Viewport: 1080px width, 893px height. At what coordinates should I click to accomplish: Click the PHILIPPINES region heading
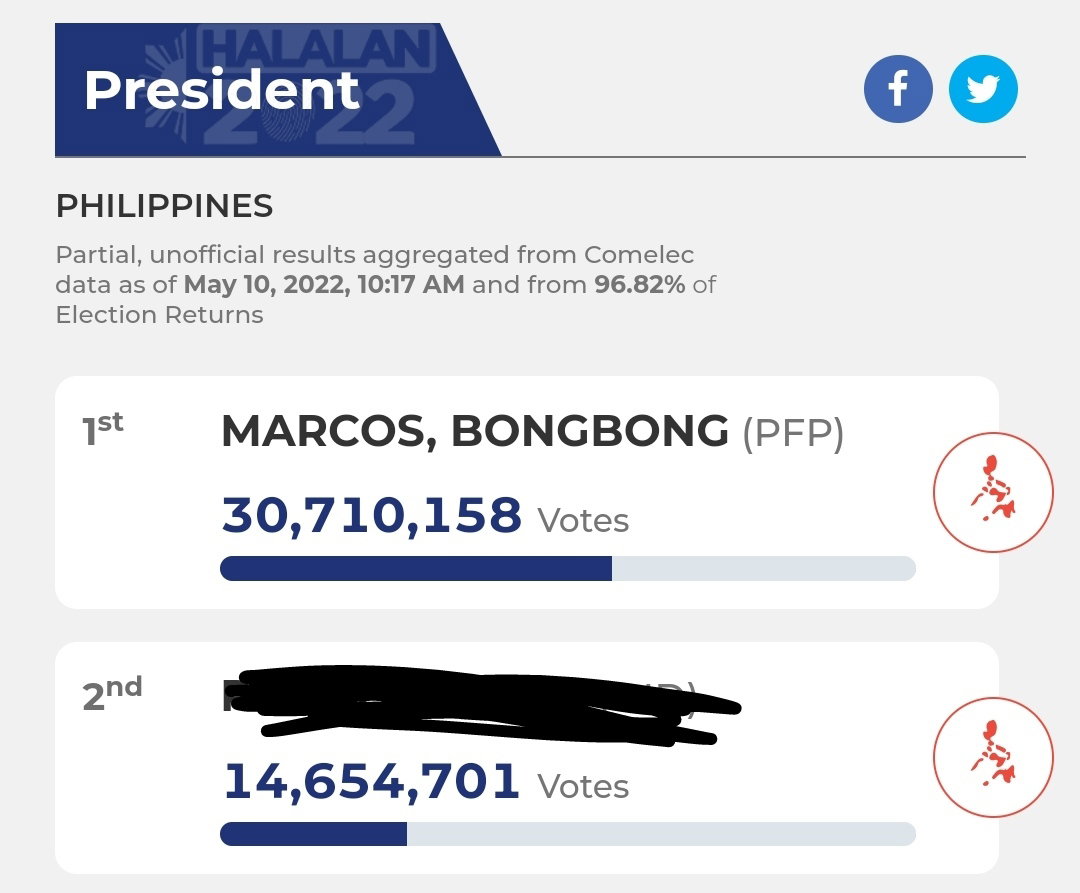[165, 206]
